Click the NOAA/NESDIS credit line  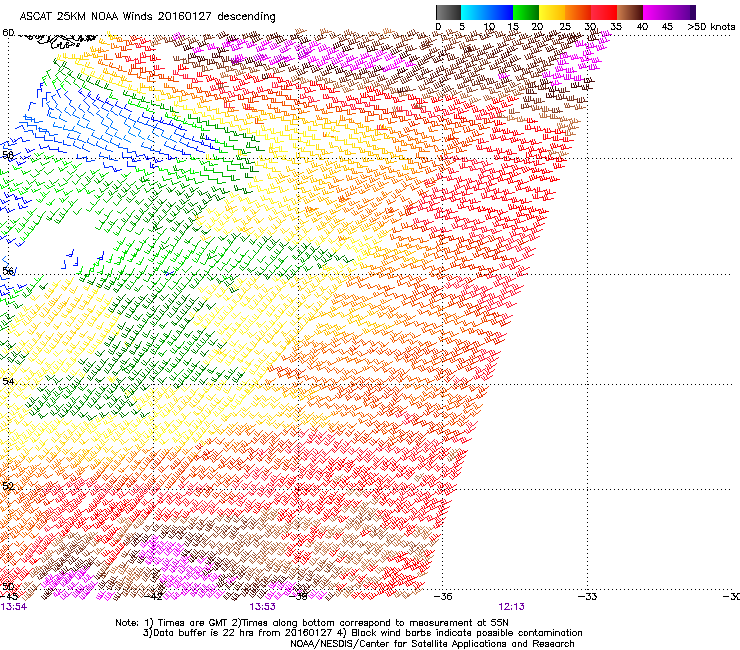pos(432,644)
